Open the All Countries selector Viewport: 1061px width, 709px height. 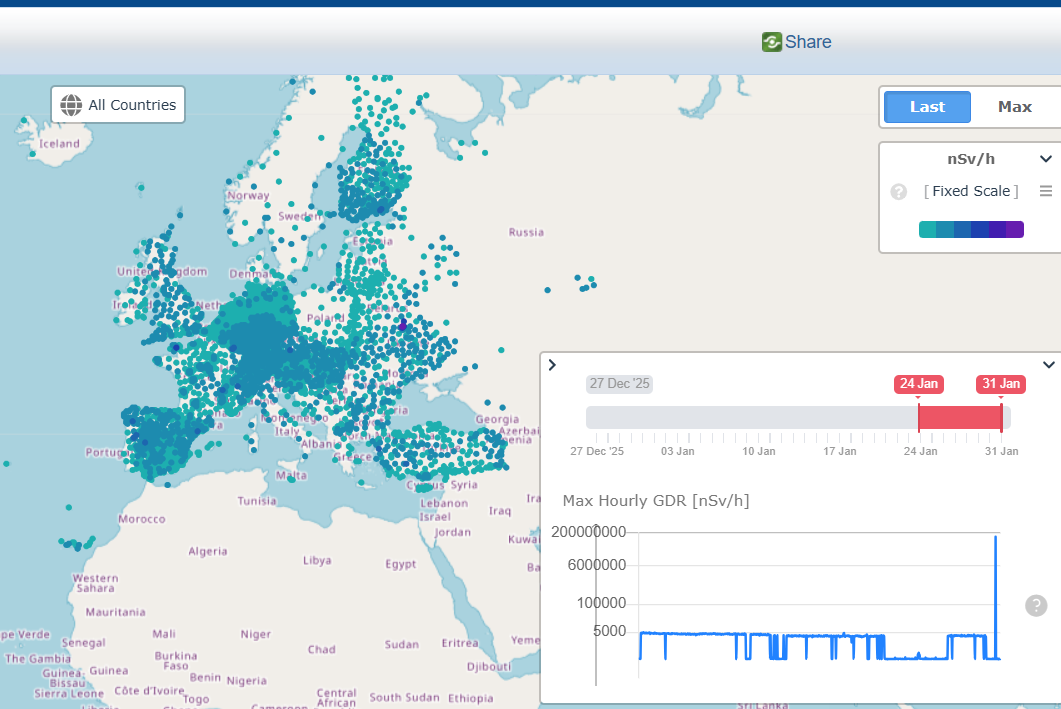click(x=118, y=105)
